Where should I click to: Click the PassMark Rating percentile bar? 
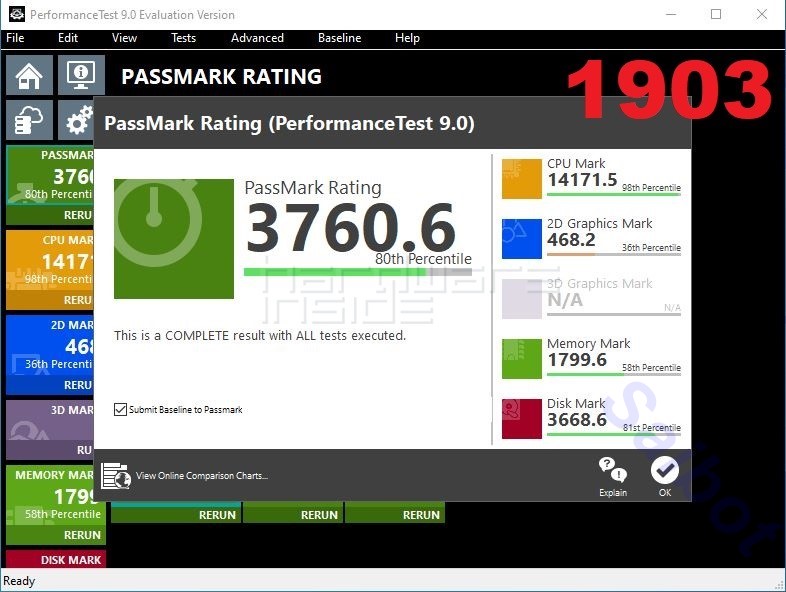tap(357, 271)
